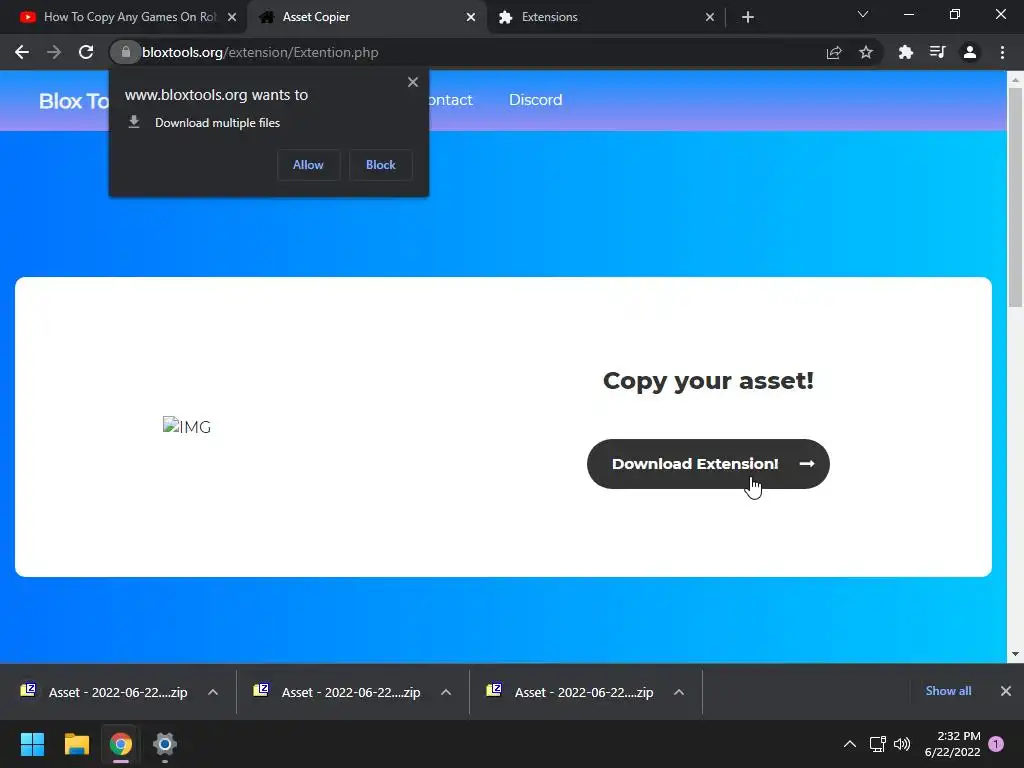Expand options for third Asset zip download
Image resolution: width=1024 pixels, height=768 pixels.
point(679,692)
